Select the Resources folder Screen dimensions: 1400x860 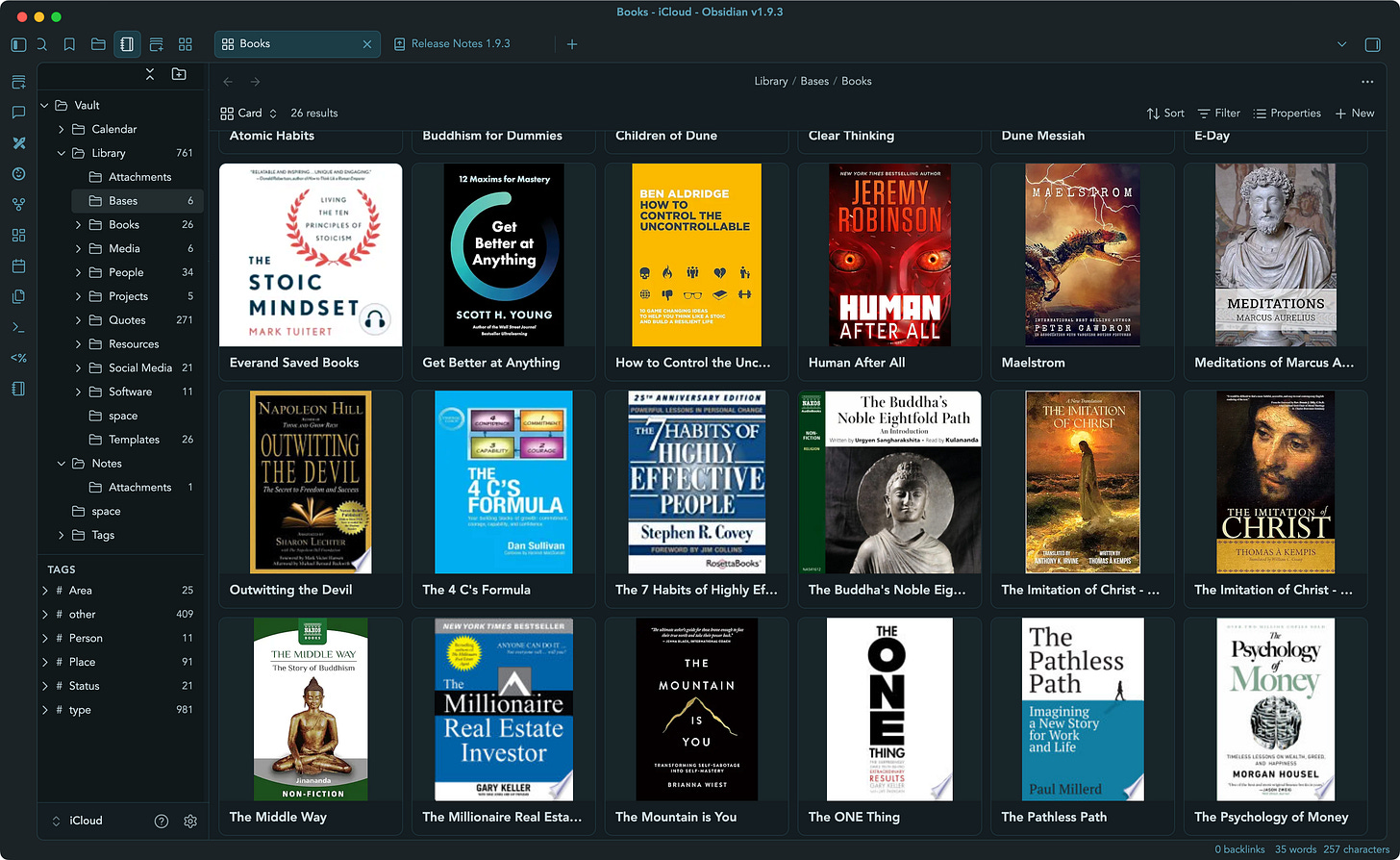[x=137, y=344]
